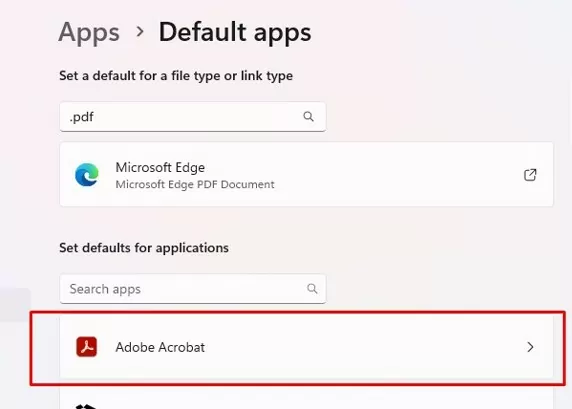Open Adobe Acrobat defaults row
Viewport: 572px width, 409px height.
coord(306,347)
